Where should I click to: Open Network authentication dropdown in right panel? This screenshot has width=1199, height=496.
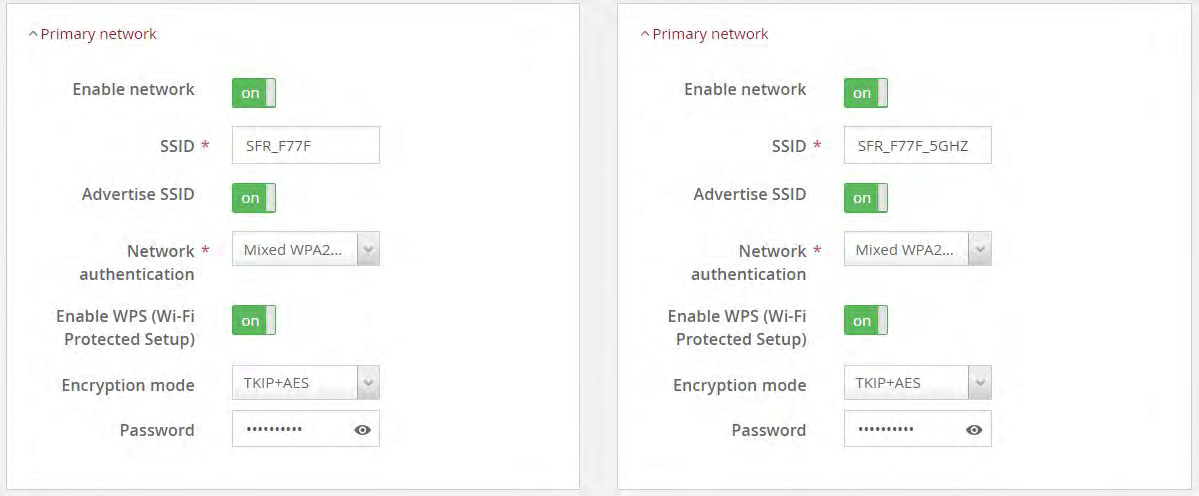pos(918,250)
